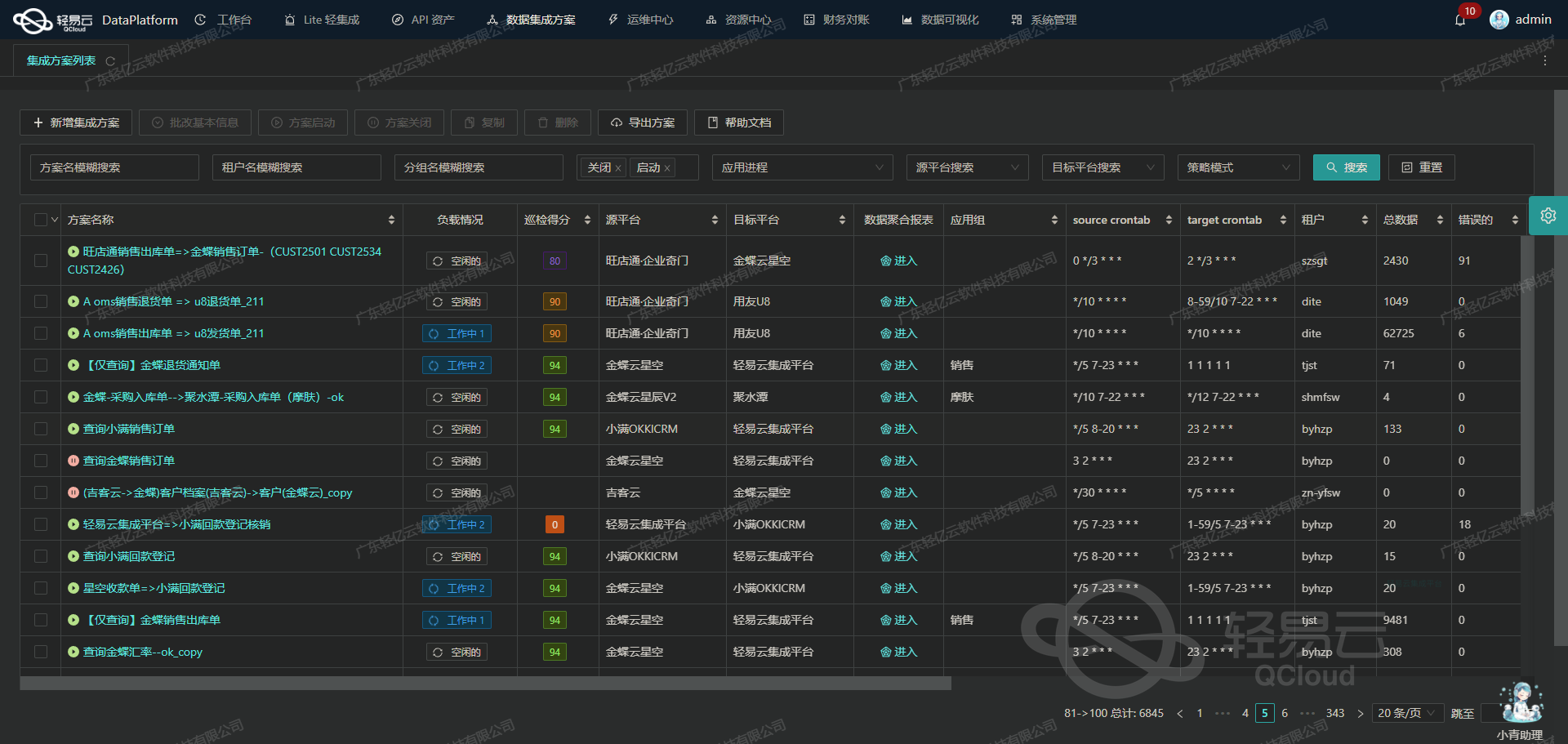Open the 运维中心 menu

(x=641, y=20)
